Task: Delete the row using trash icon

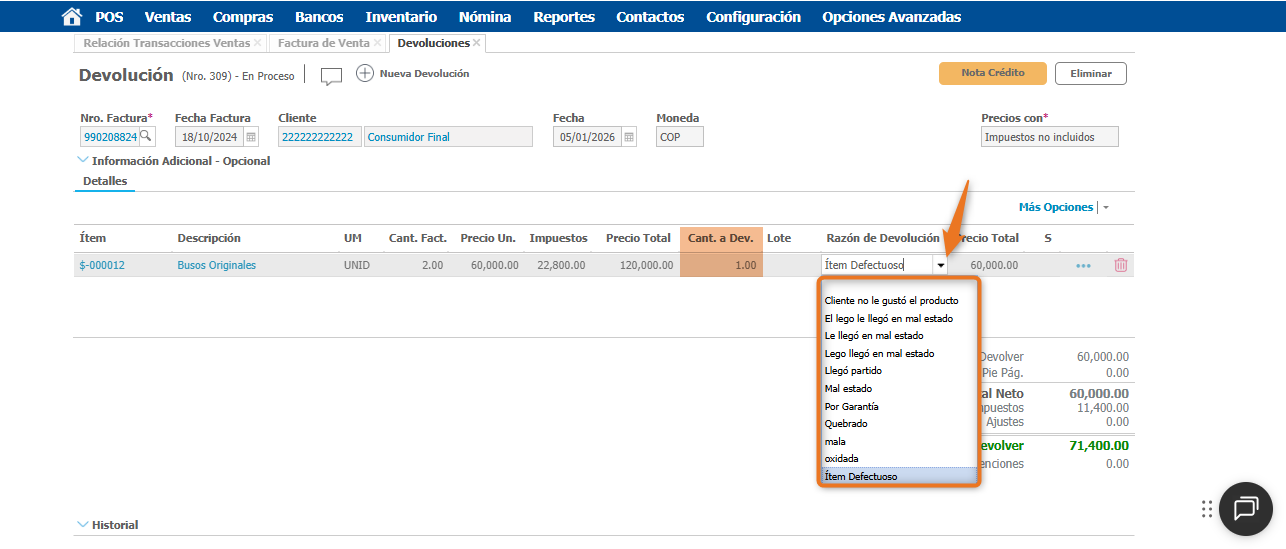Action: [1121, 265]
